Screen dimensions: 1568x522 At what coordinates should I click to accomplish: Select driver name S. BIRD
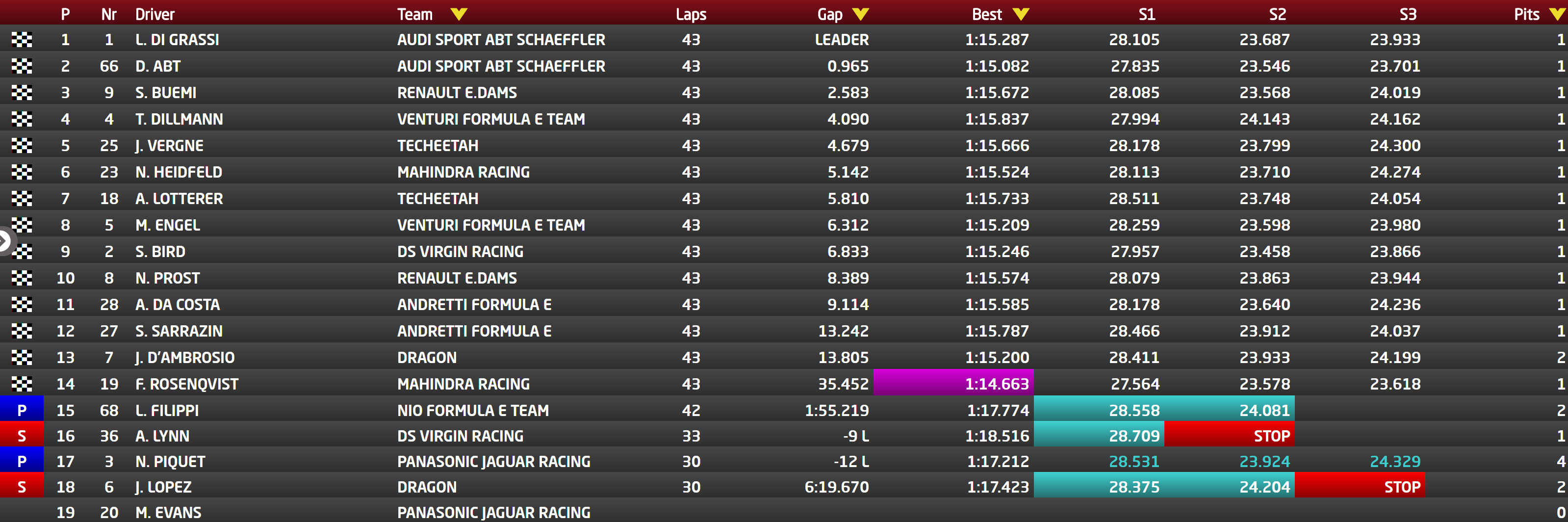160,252
